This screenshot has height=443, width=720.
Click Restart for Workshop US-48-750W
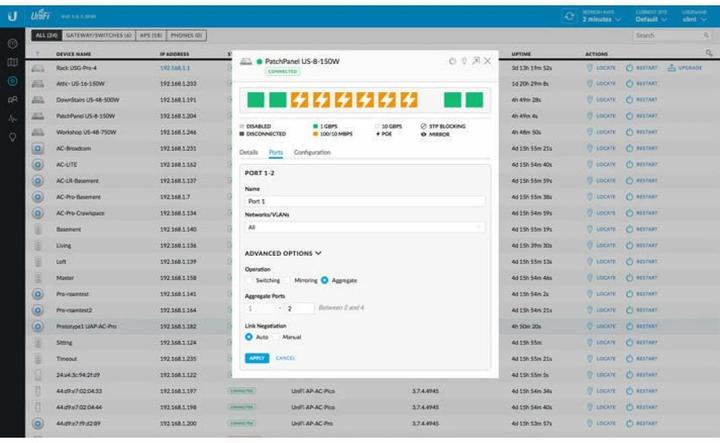coord(641,132)
